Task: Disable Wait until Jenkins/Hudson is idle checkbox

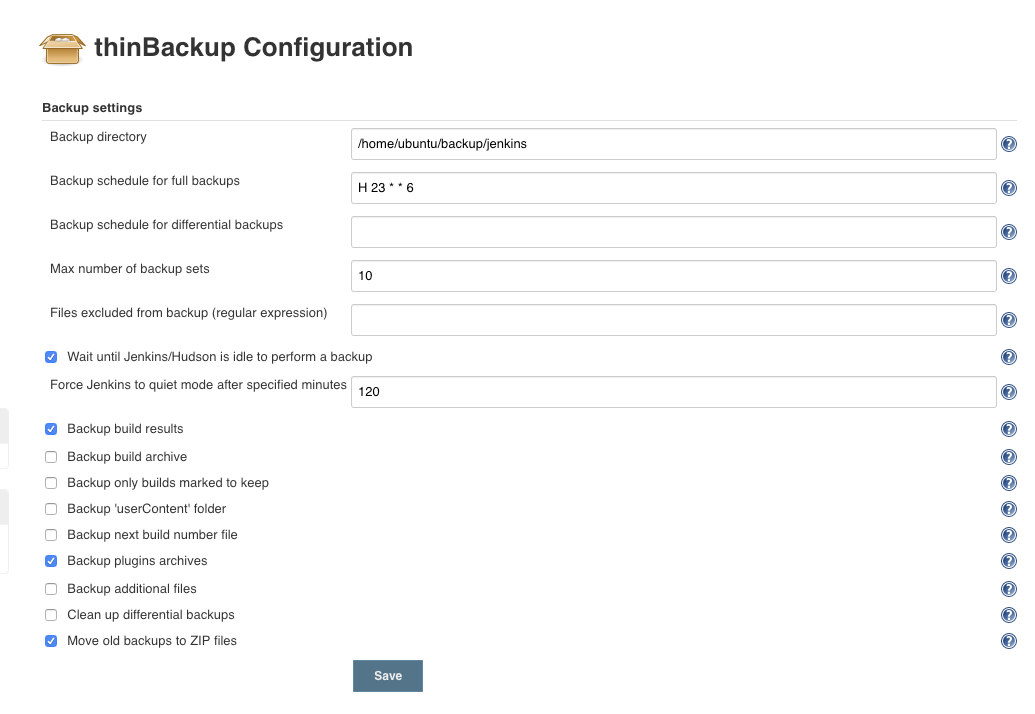Action: (x=51, y=357)
